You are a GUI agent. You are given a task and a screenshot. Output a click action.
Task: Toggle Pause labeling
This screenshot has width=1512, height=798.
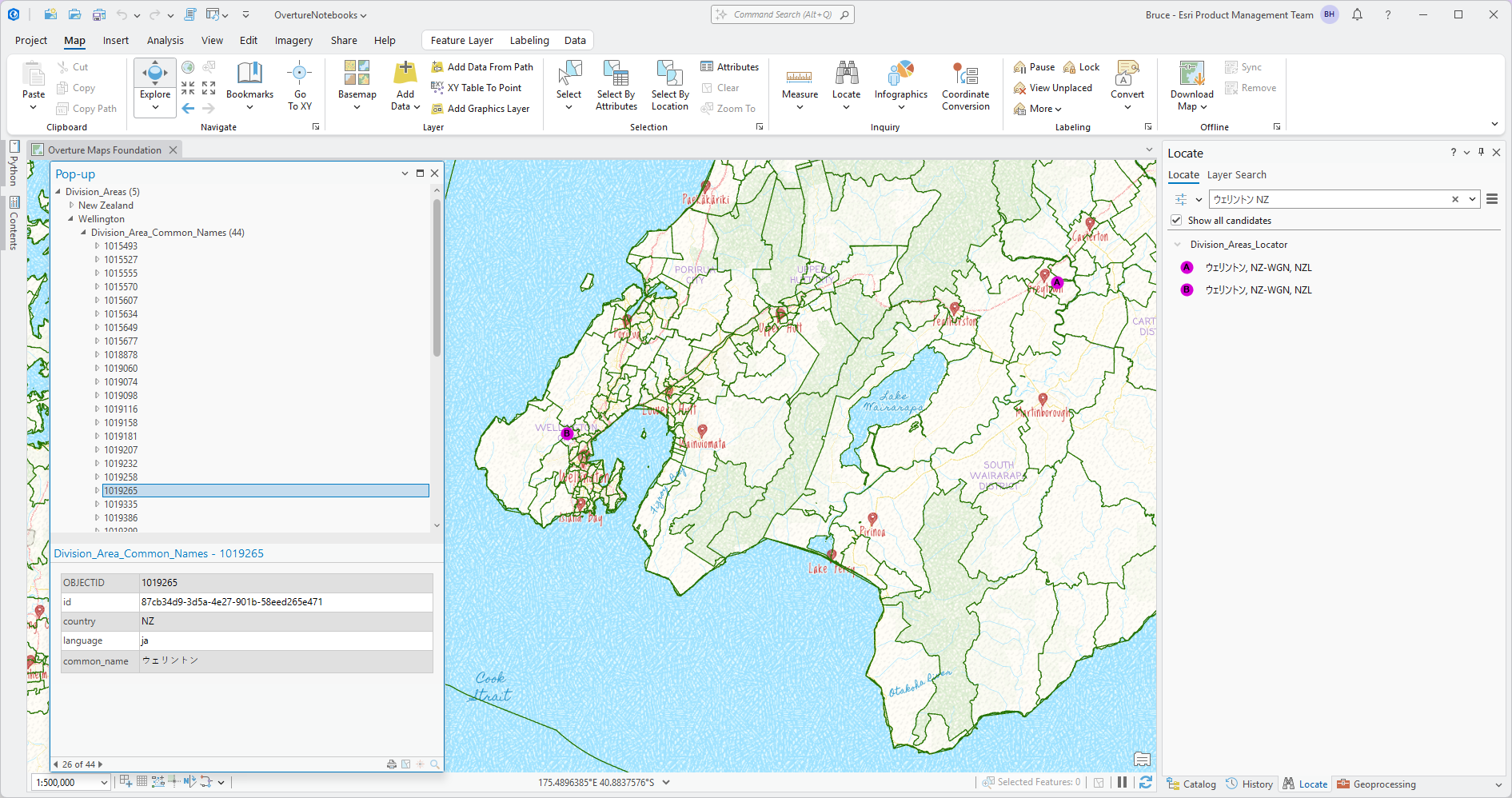point(1034,67)
